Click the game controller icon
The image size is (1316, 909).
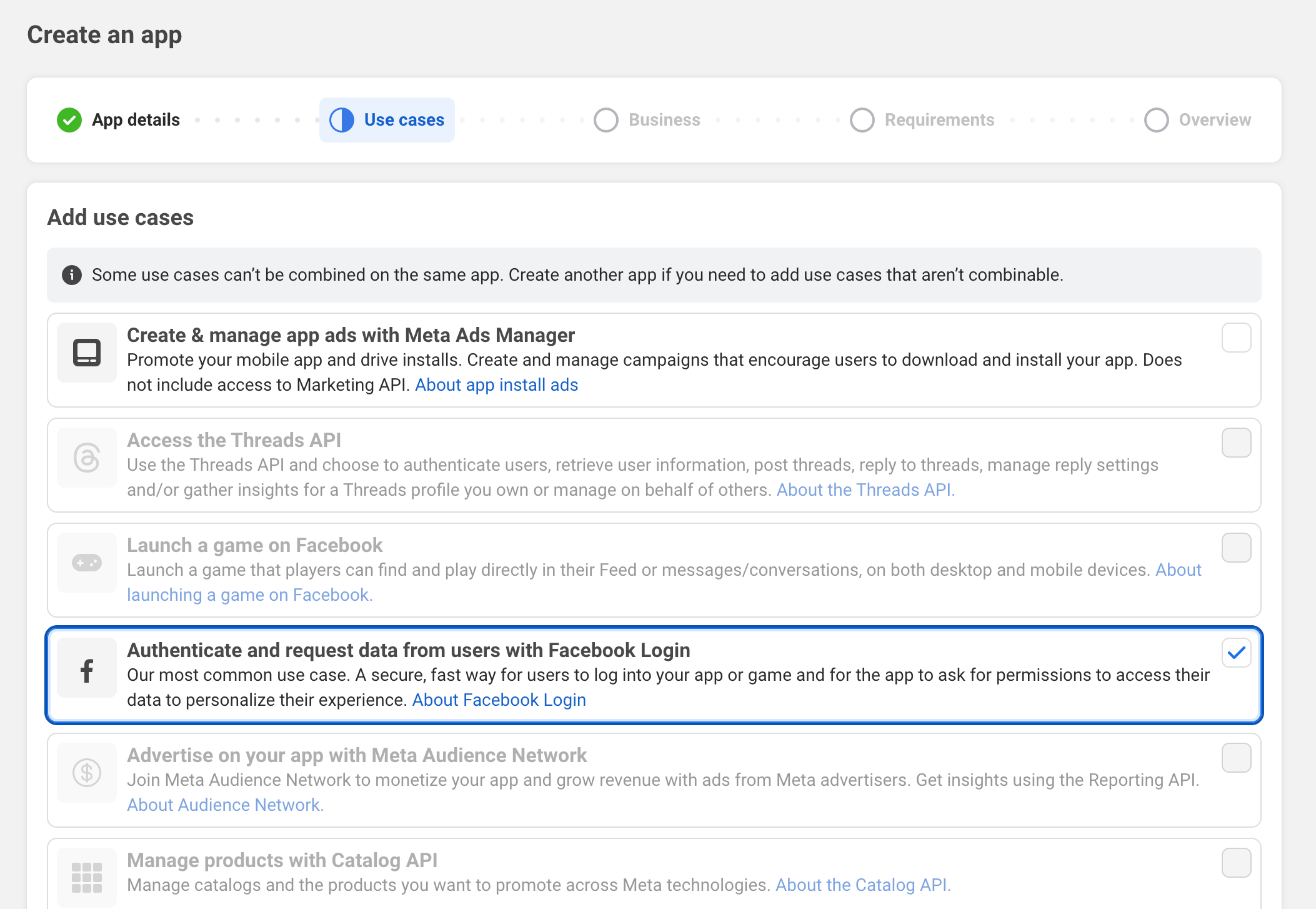click(x=87, y=563)
